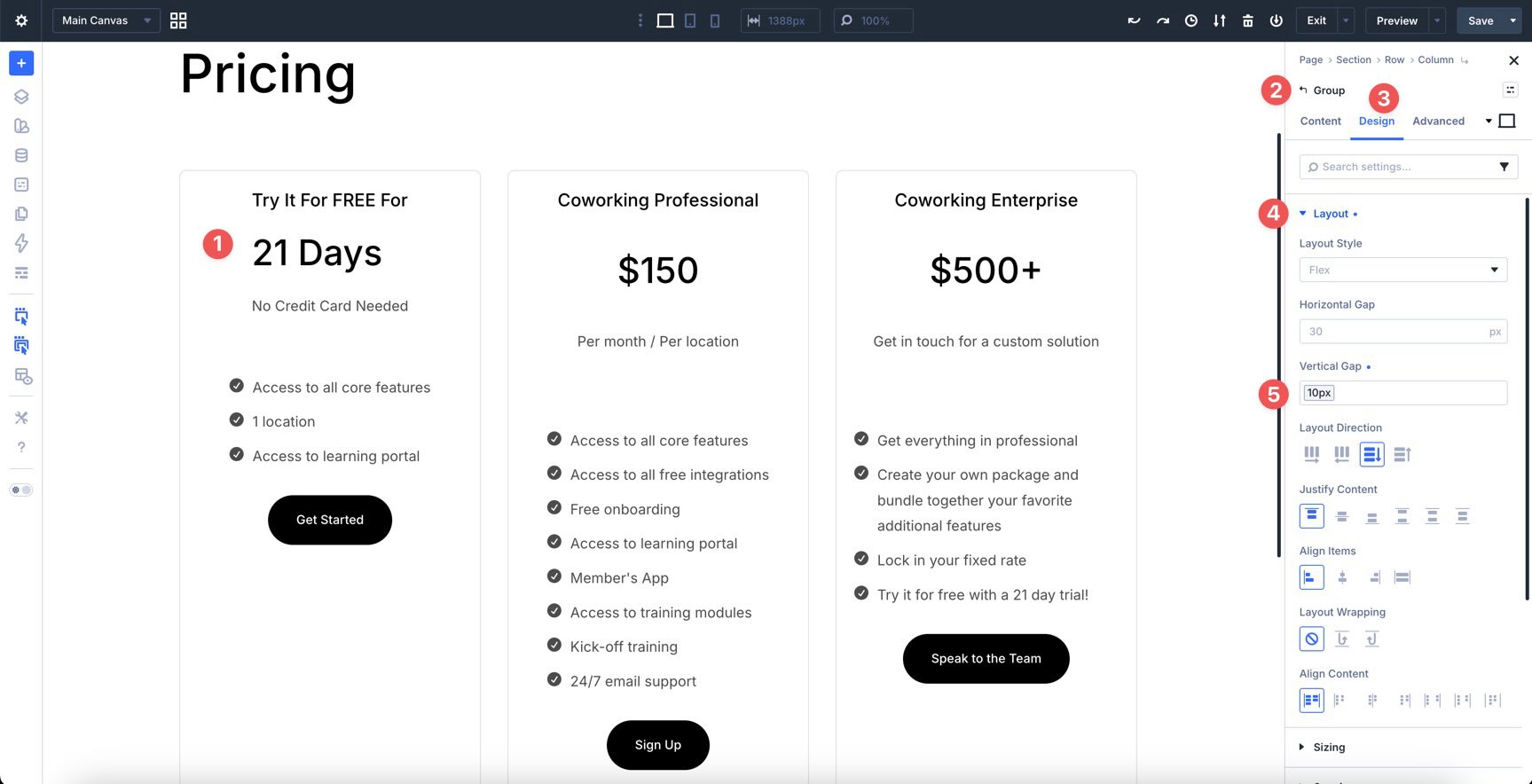The image size is (1532, 784).
Task: Switch to tablet view icon
Action: 690,20
